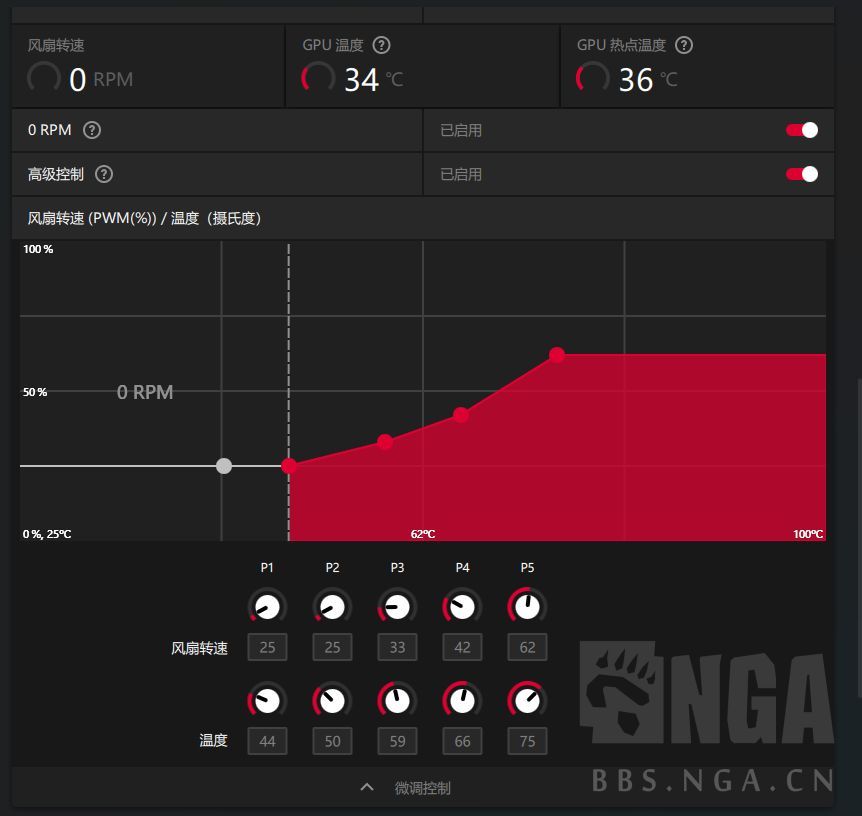862x816 pixels.
Task: Disable the 0 RPM feature toggle
Action: pyautogui.click(x=800, y=129)
